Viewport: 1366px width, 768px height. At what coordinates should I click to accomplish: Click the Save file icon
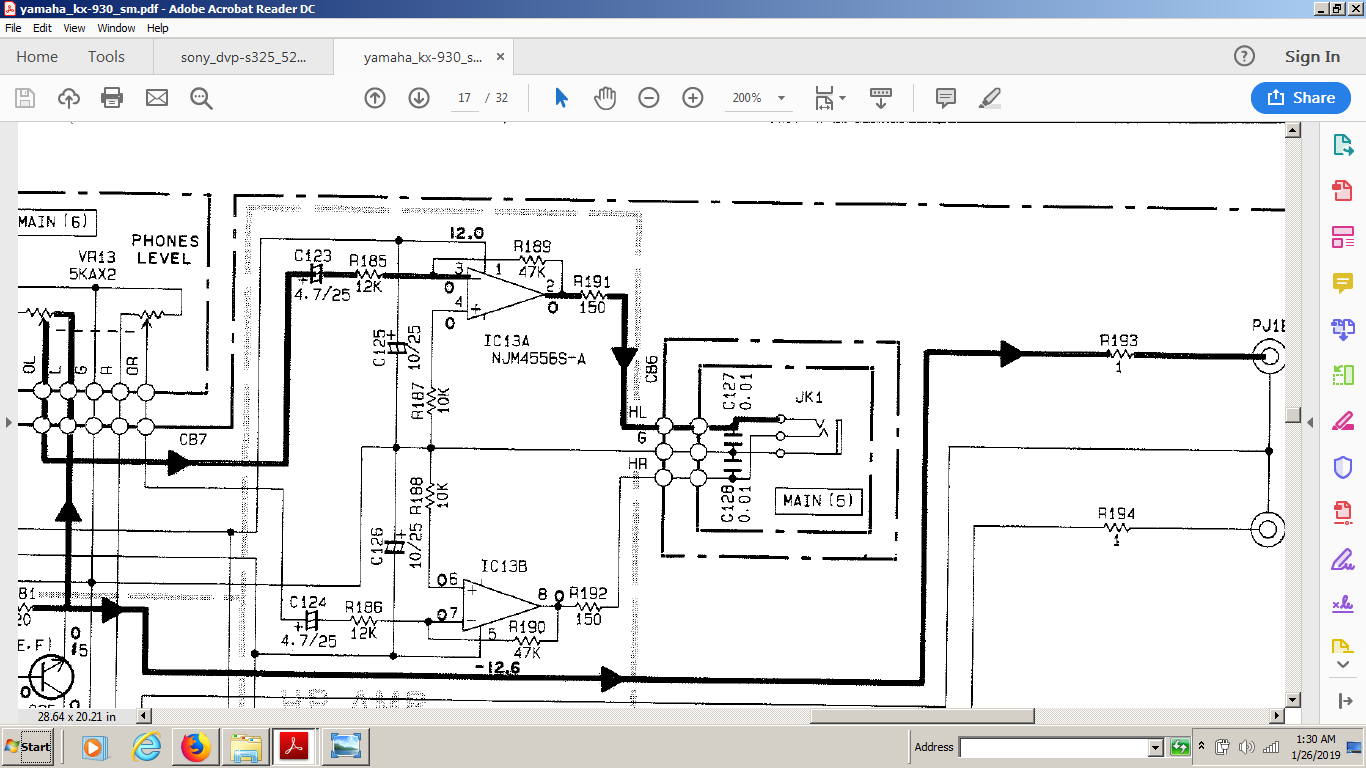pos(25,98)
